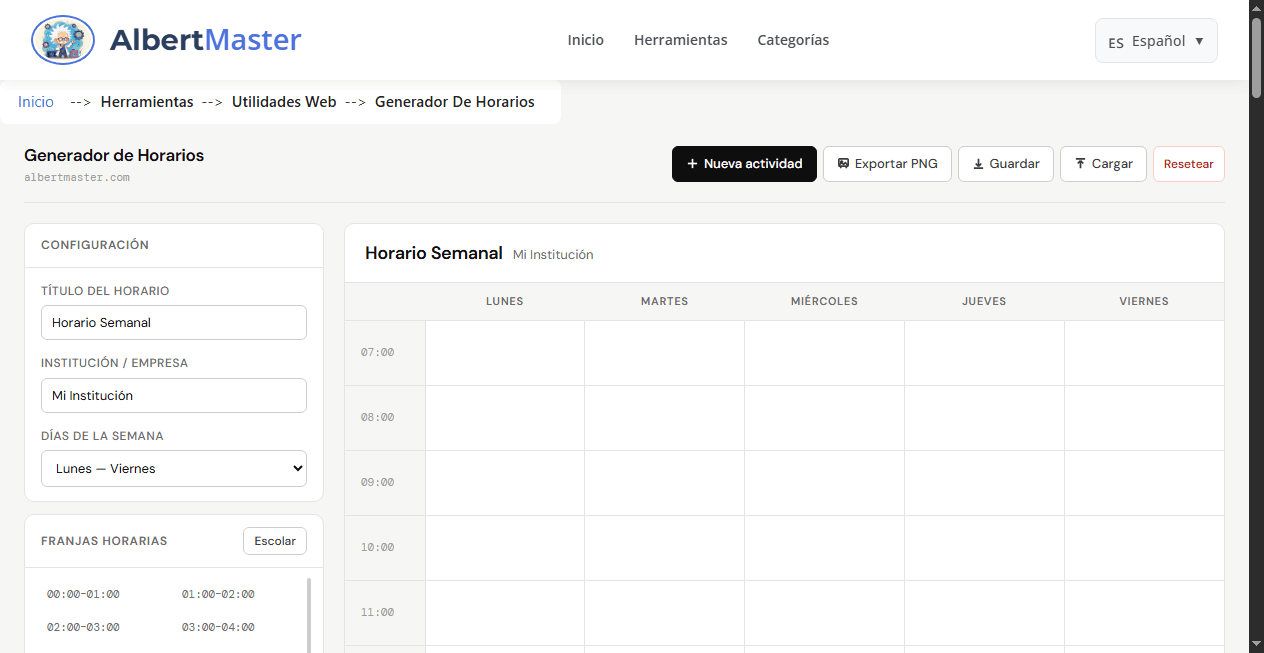The image size is (1264, 653).
Task: Open the Utilidades Web breadcrumb link
Action: click(x=284, y=101)
